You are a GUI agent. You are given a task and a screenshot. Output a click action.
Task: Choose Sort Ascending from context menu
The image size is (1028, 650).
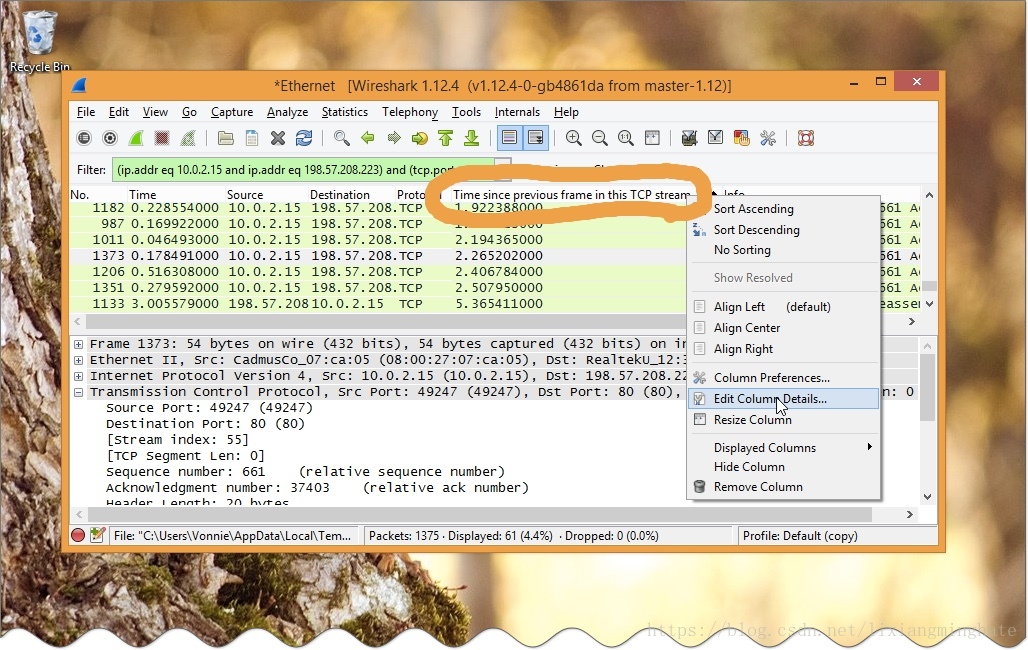coord(783,209)
